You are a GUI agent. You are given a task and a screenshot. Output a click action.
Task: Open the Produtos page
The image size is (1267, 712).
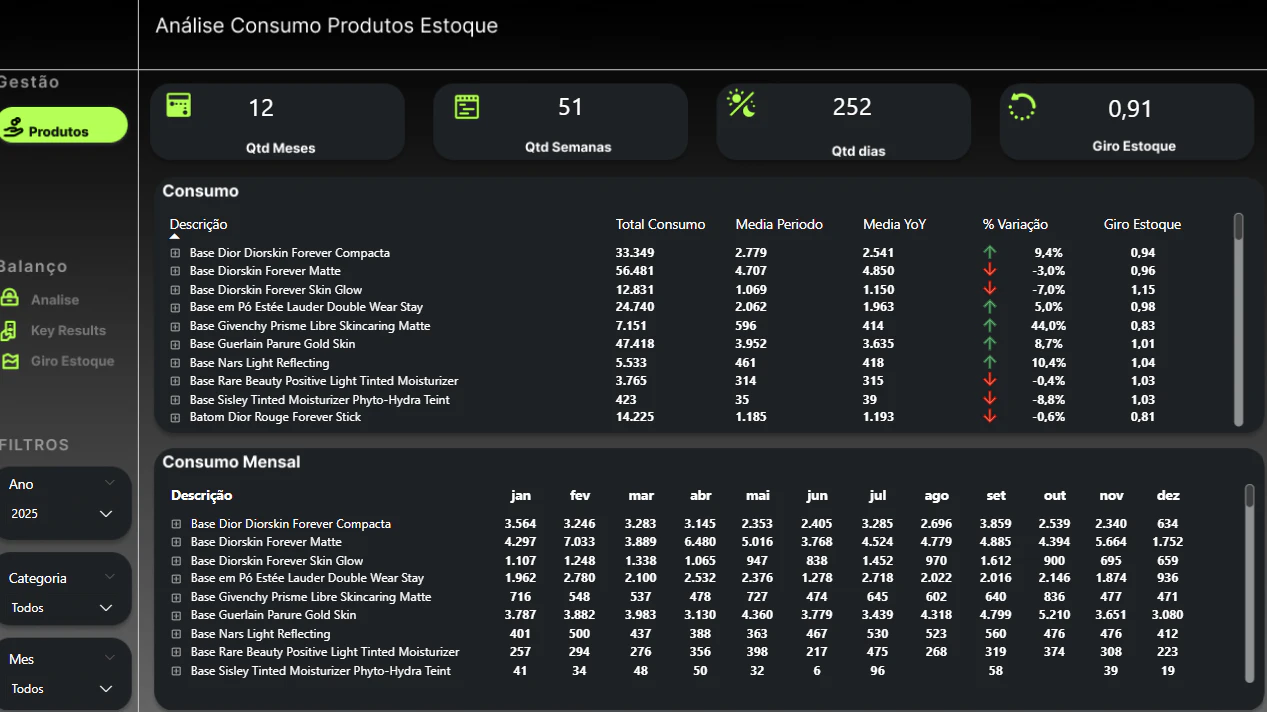(x=63, y=126)
